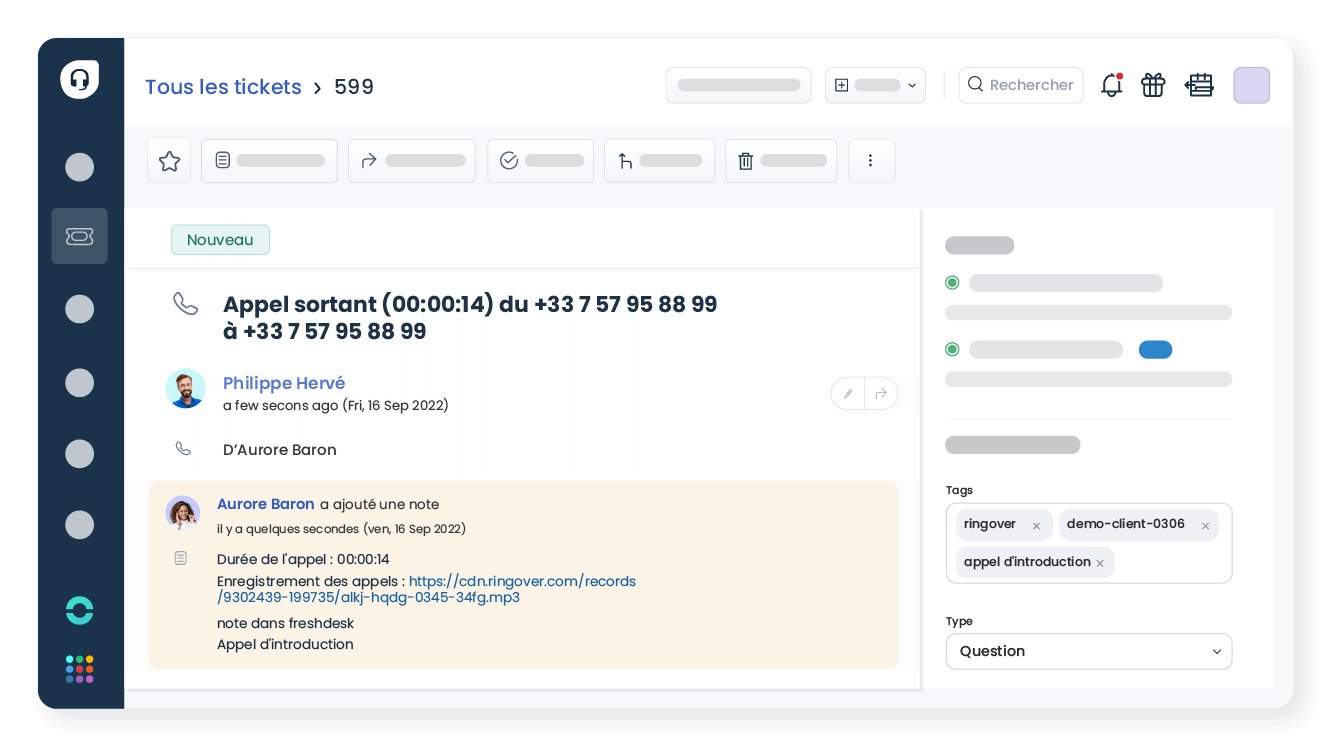Star the current ticket
The height and width of the screenshot is (747, 1332).
[169, 160]
